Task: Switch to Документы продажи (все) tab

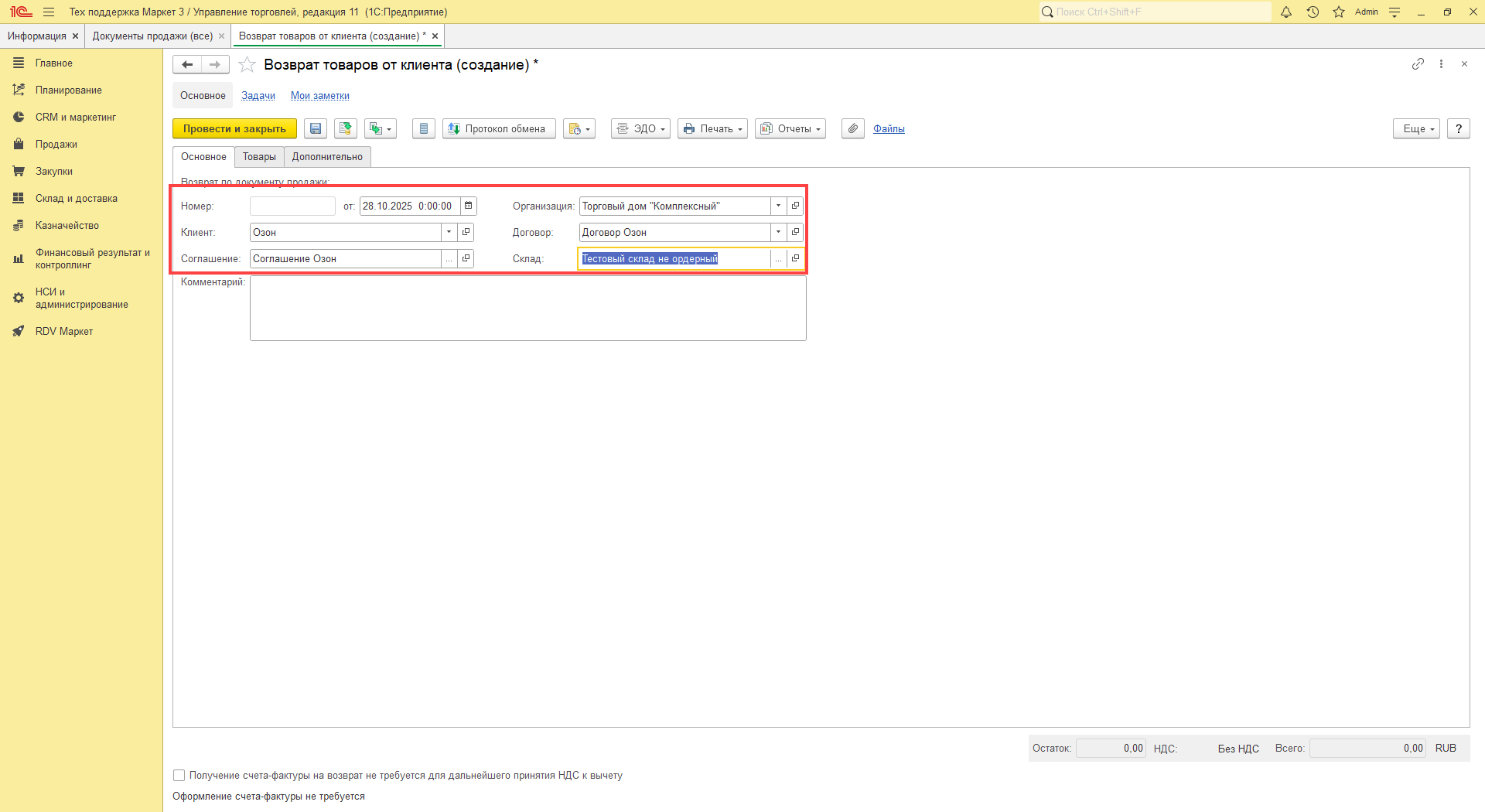Action: pyautogui.click(x=152, y=36)
